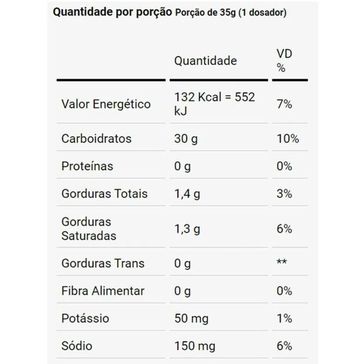Image resolution: width=364 pixels, height=364 pixels.
Task: Select the 'Porção de 35g (1 dosador)' text
Action: click(231, 13)
